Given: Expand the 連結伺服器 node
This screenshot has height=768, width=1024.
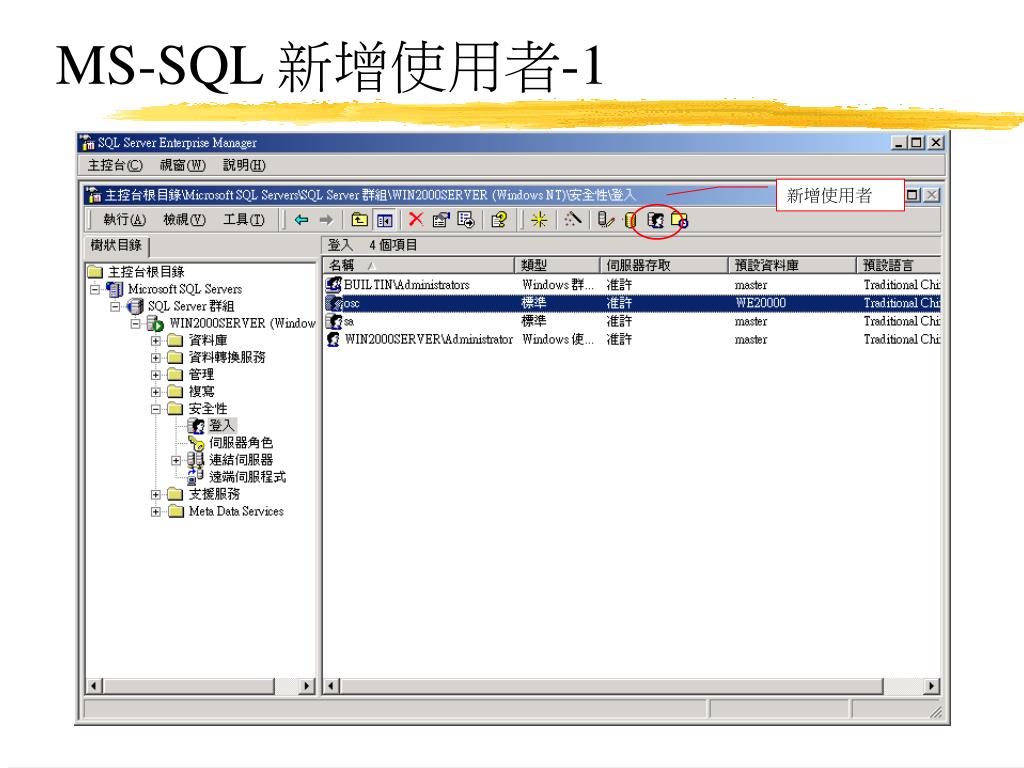Looking at the screenshot, I should coord(176,460).
